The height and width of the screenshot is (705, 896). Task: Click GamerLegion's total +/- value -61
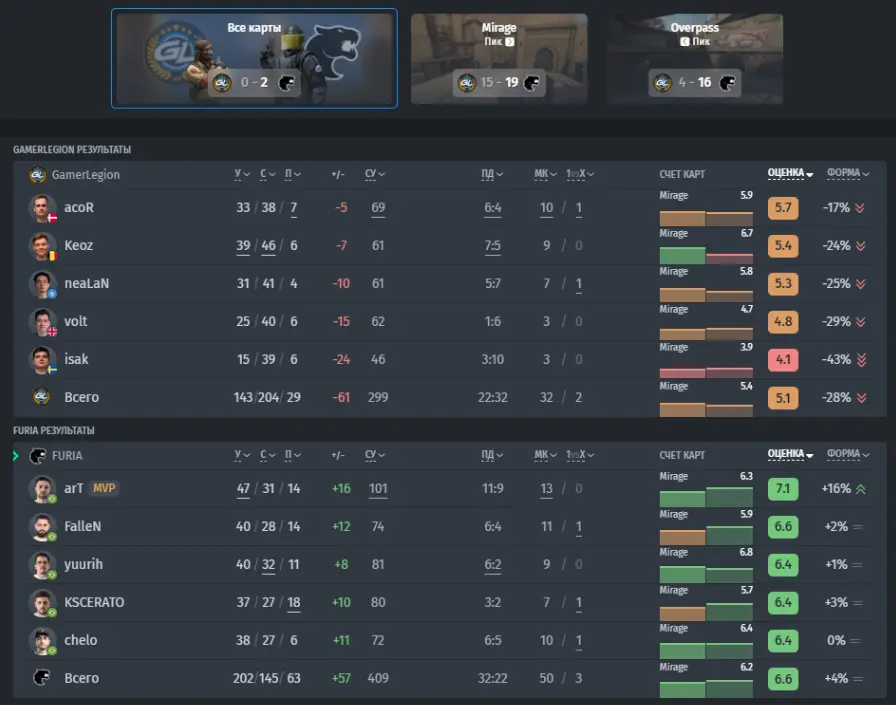click(341, 397)
